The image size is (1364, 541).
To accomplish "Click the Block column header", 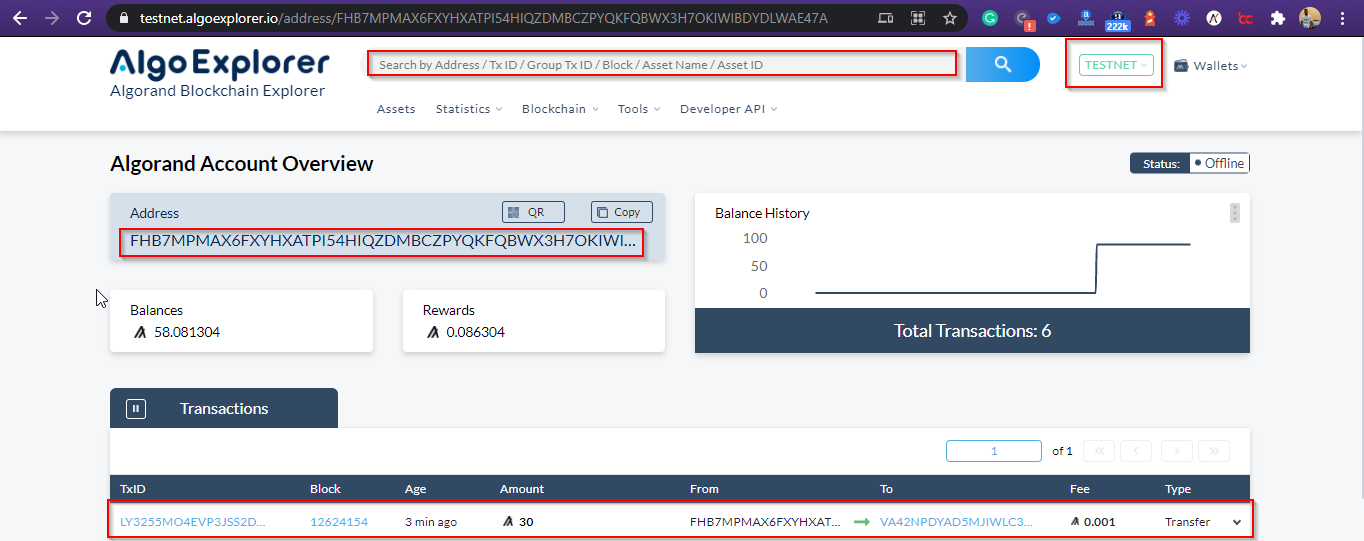I will coord(325,489).
